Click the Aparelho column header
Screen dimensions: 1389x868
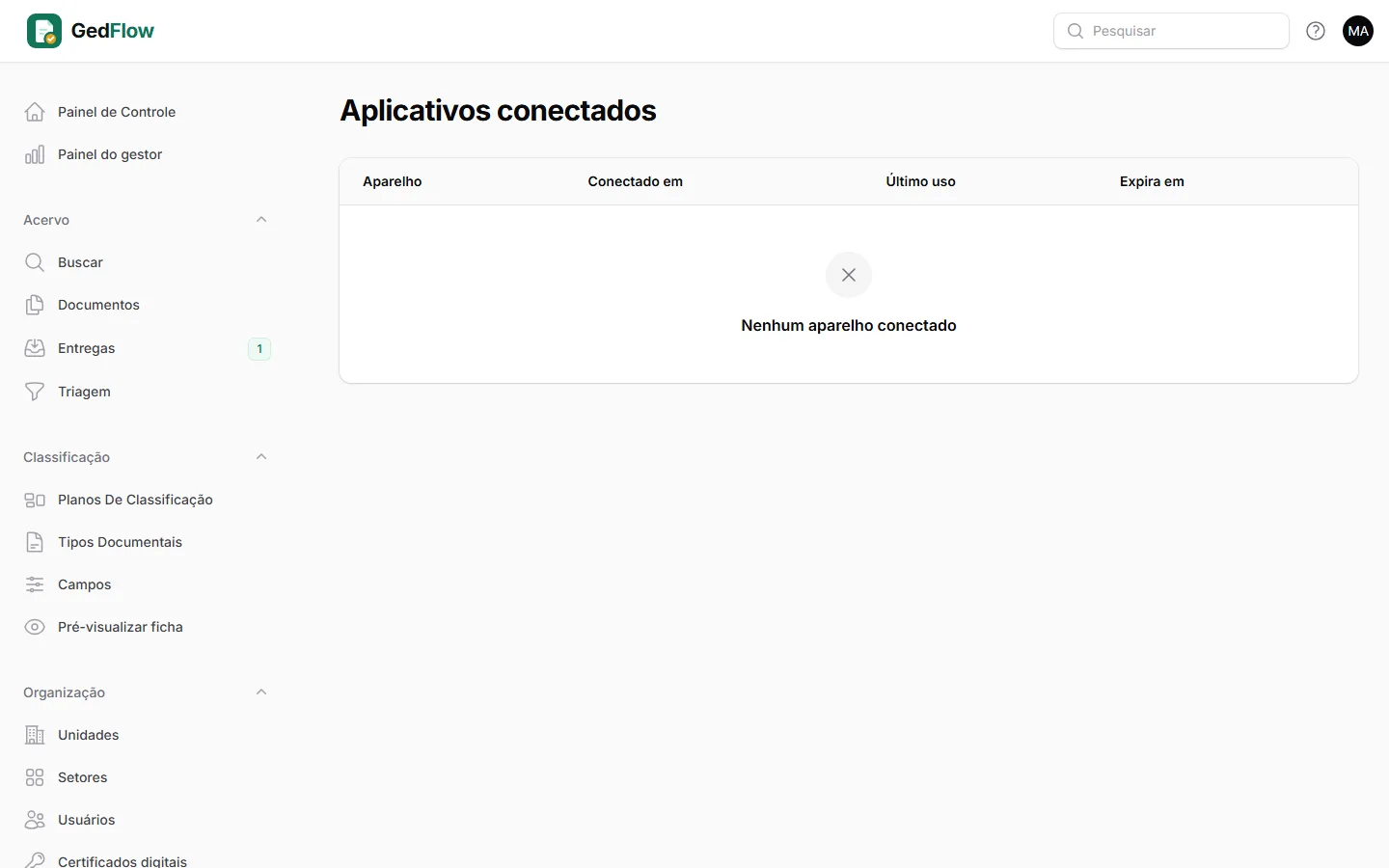(393, 181)
